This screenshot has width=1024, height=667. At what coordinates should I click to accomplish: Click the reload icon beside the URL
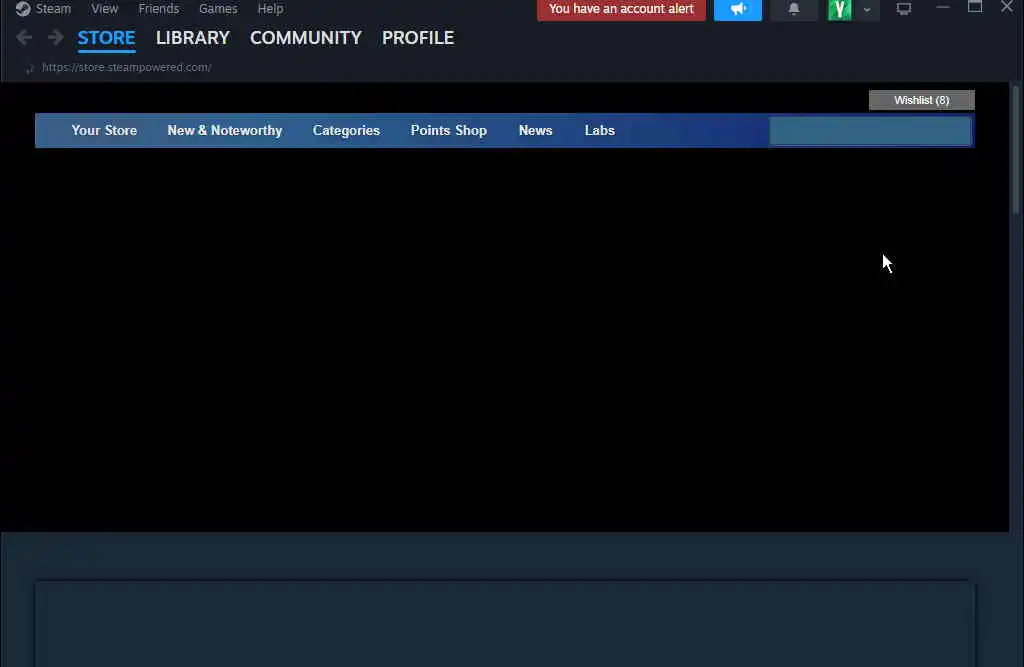(29, 68)
